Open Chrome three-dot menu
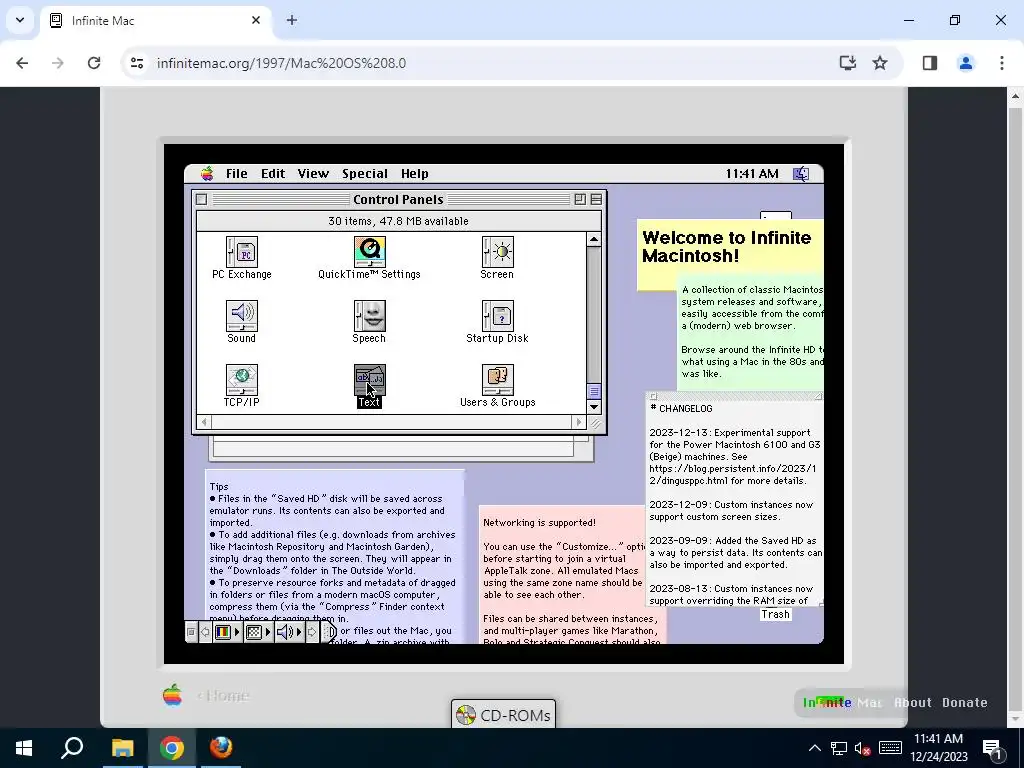This screenshot has width=1024, height=768. click(x=1001, y=63)
